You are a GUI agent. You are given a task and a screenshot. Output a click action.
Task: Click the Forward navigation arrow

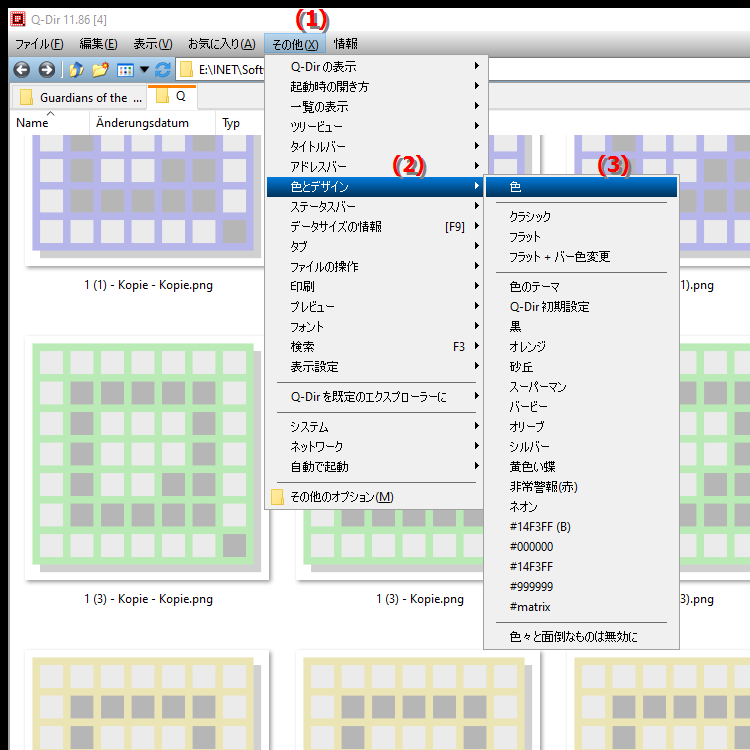(x=46, y=70)
